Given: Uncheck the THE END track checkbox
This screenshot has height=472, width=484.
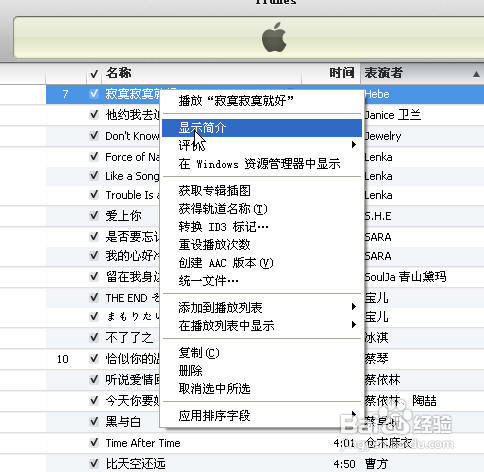Looking at the screenshot, I should click(94, 297).
